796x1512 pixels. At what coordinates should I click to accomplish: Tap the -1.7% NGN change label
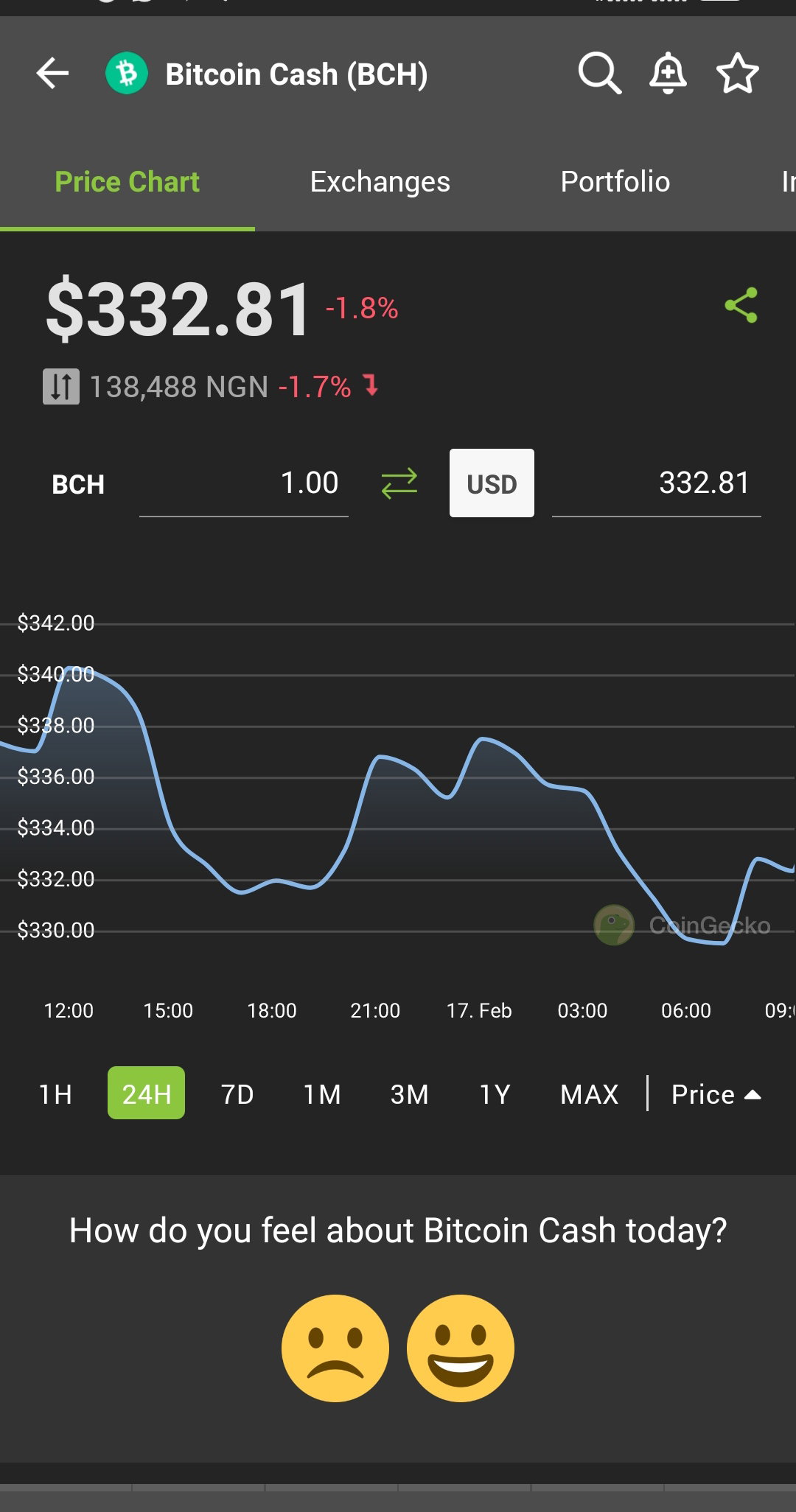[315, 387]
